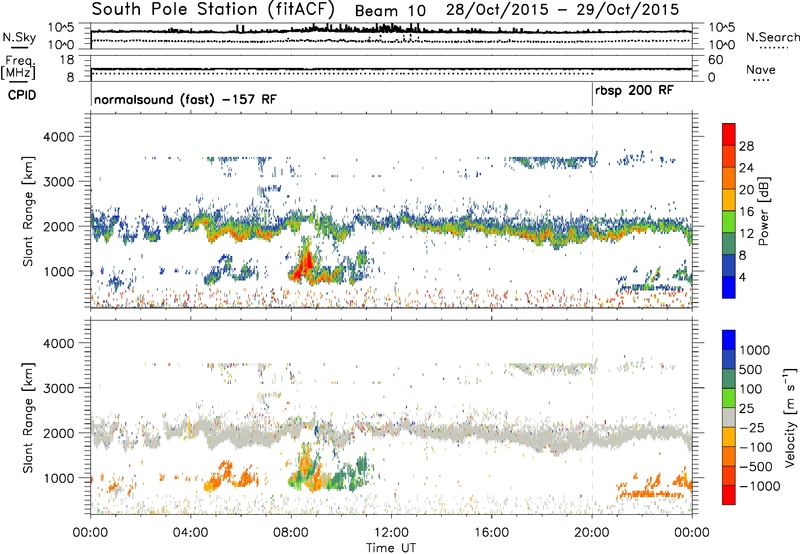800x554 pixels.
Task: Click the 4 dB tick label on the power colorbar
Action: click(x=743, y=277)
